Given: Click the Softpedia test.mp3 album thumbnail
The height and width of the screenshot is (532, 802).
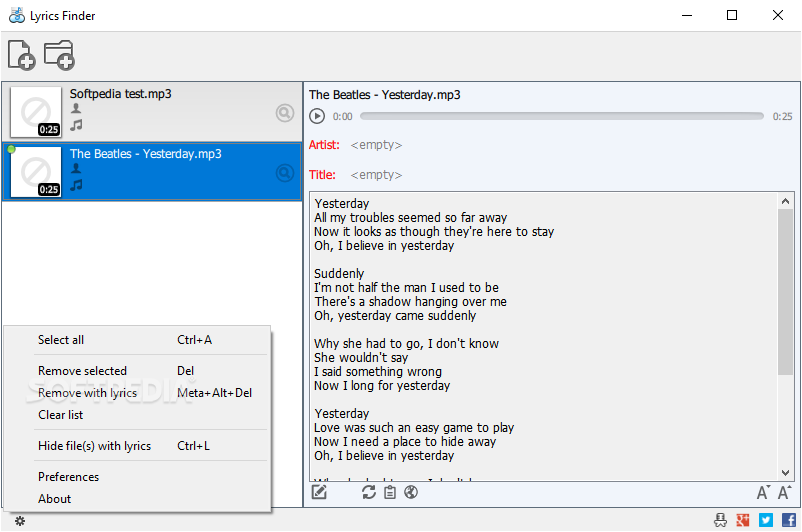Looking at the screenshot, I should coord(36,112).
